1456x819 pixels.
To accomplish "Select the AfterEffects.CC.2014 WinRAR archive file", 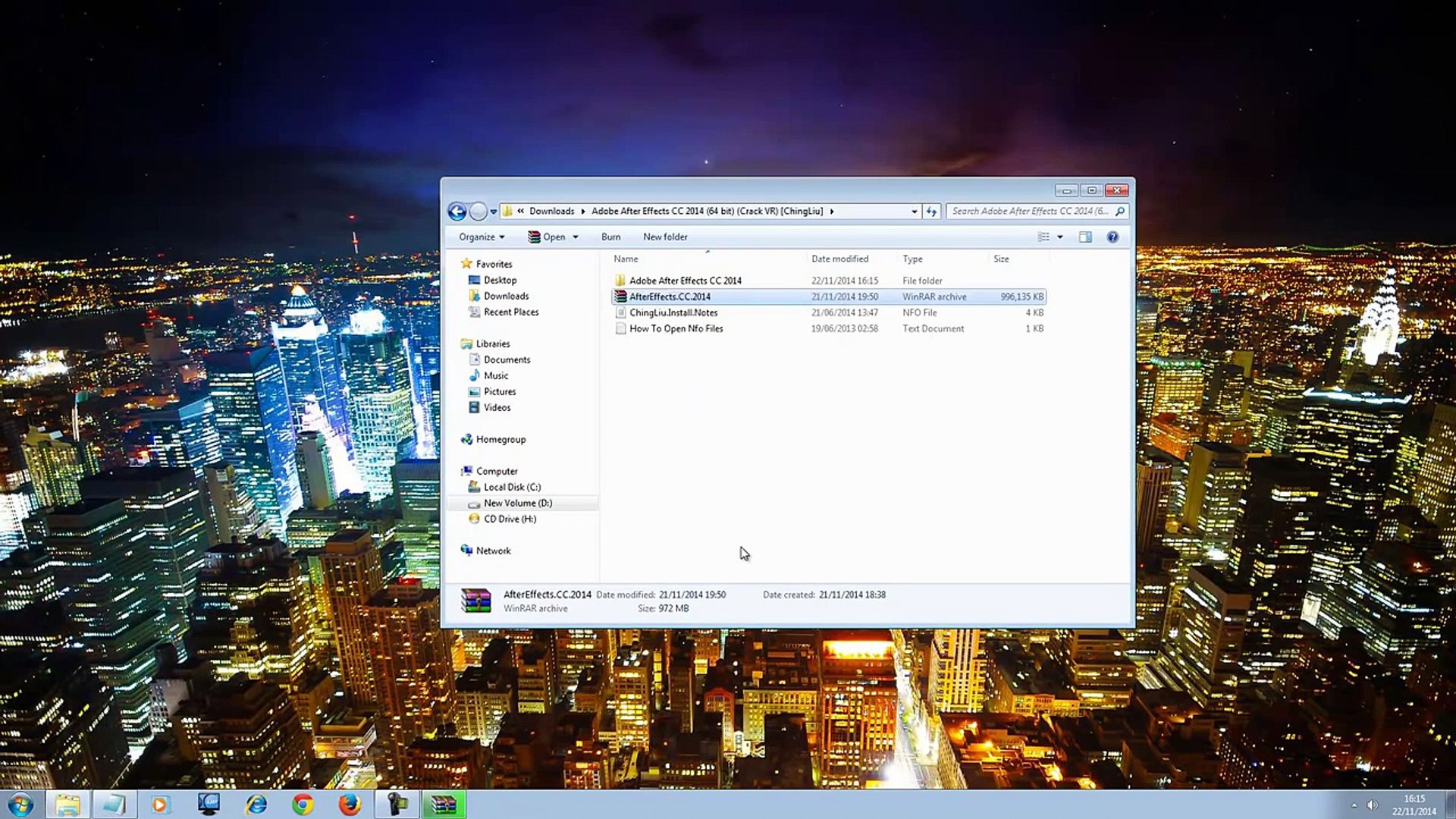I will point(670,297).
